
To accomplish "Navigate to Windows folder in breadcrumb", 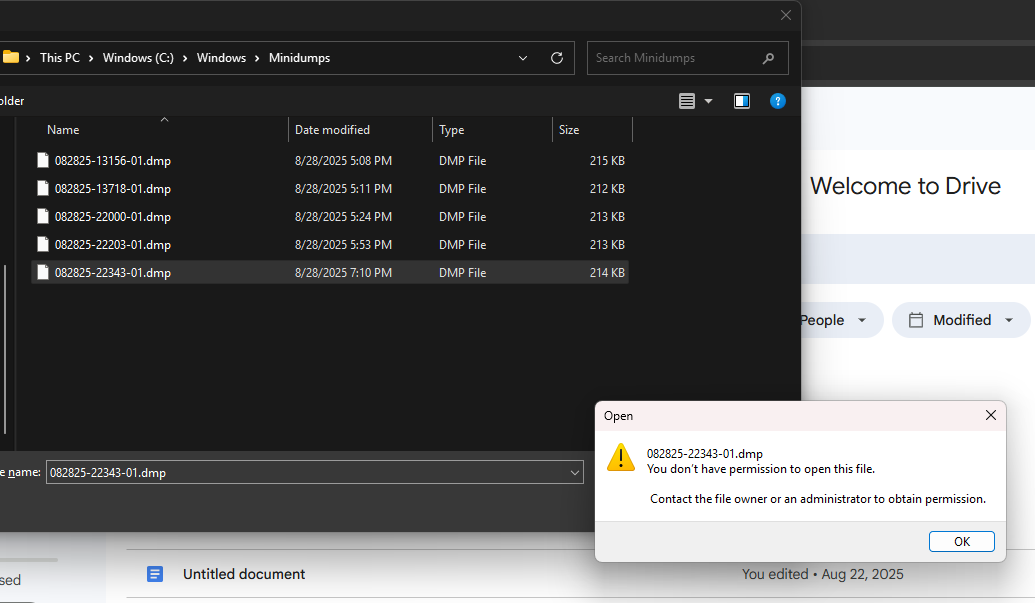I will click(x=221, y=58).
